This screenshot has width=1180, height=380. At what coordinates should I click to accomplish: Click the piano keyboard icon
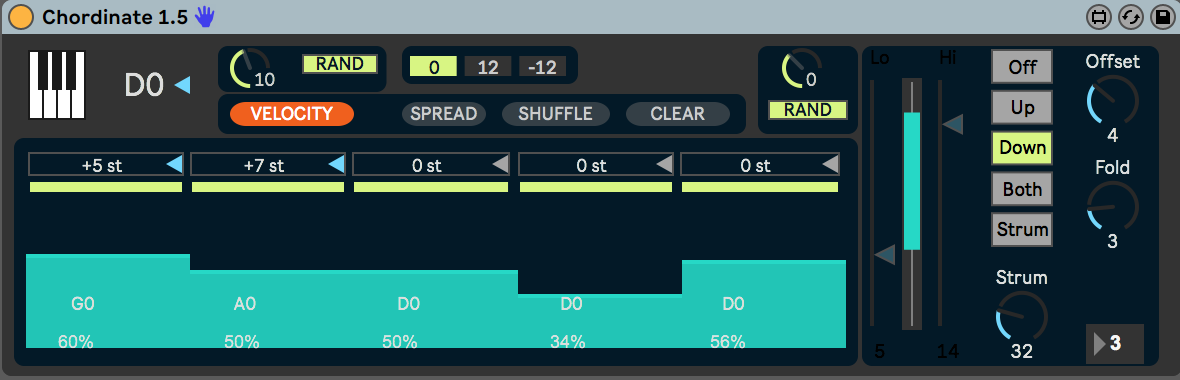click(x=57, y=85)
